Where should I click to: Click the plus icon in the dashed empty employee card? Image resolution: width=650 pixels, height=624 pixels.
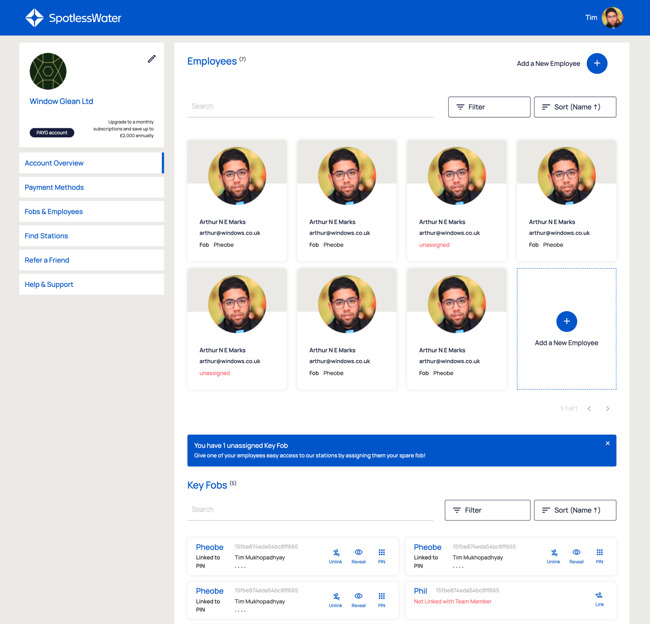566,321
